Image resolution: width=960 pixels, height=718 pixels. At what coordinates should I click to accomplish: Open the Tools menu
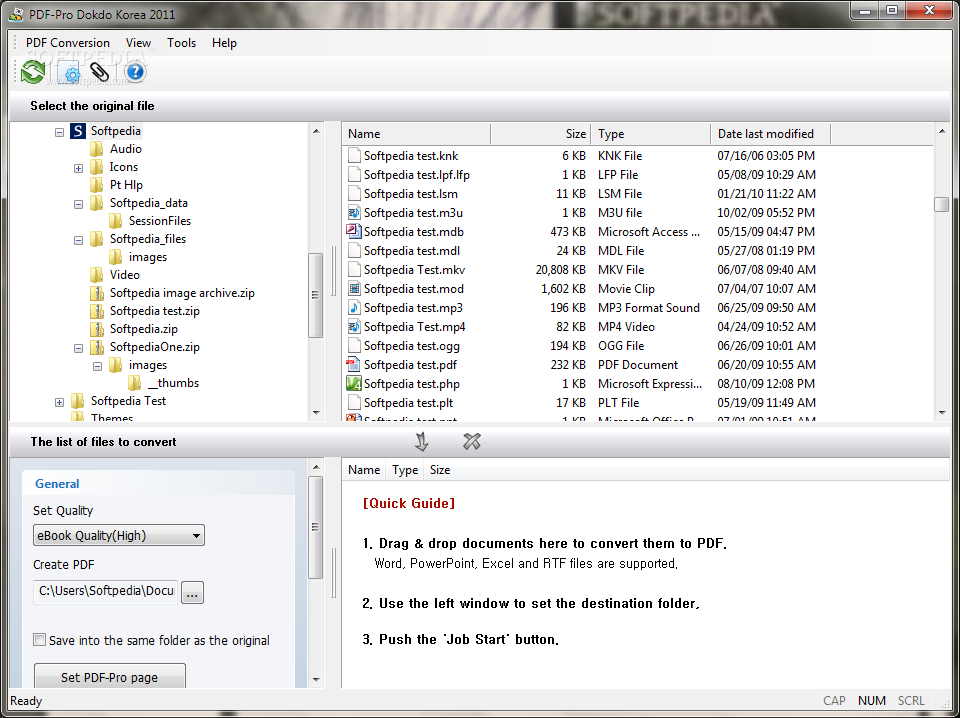[182, 43]
